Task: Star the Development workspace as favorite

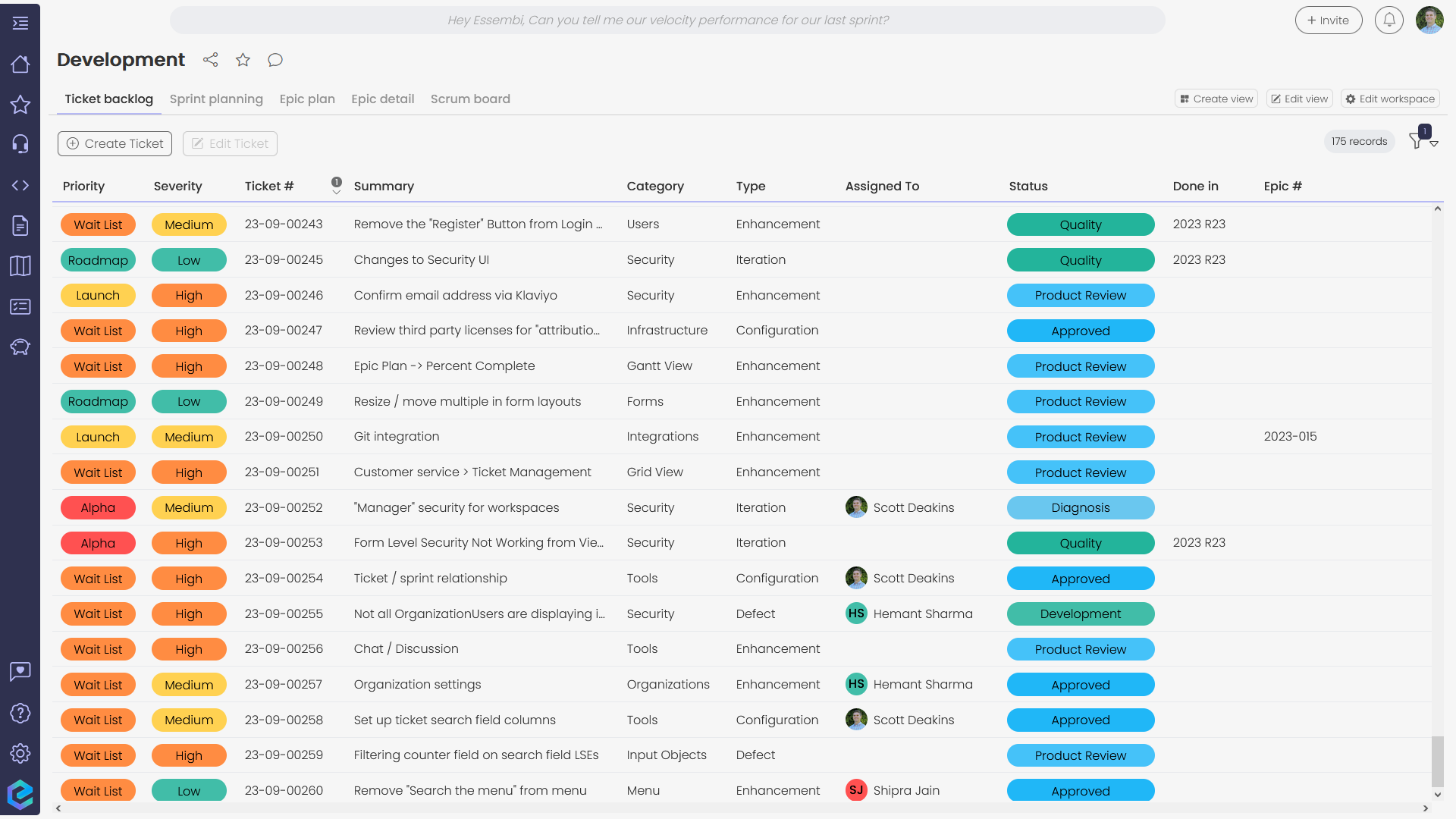Action: 243,60
